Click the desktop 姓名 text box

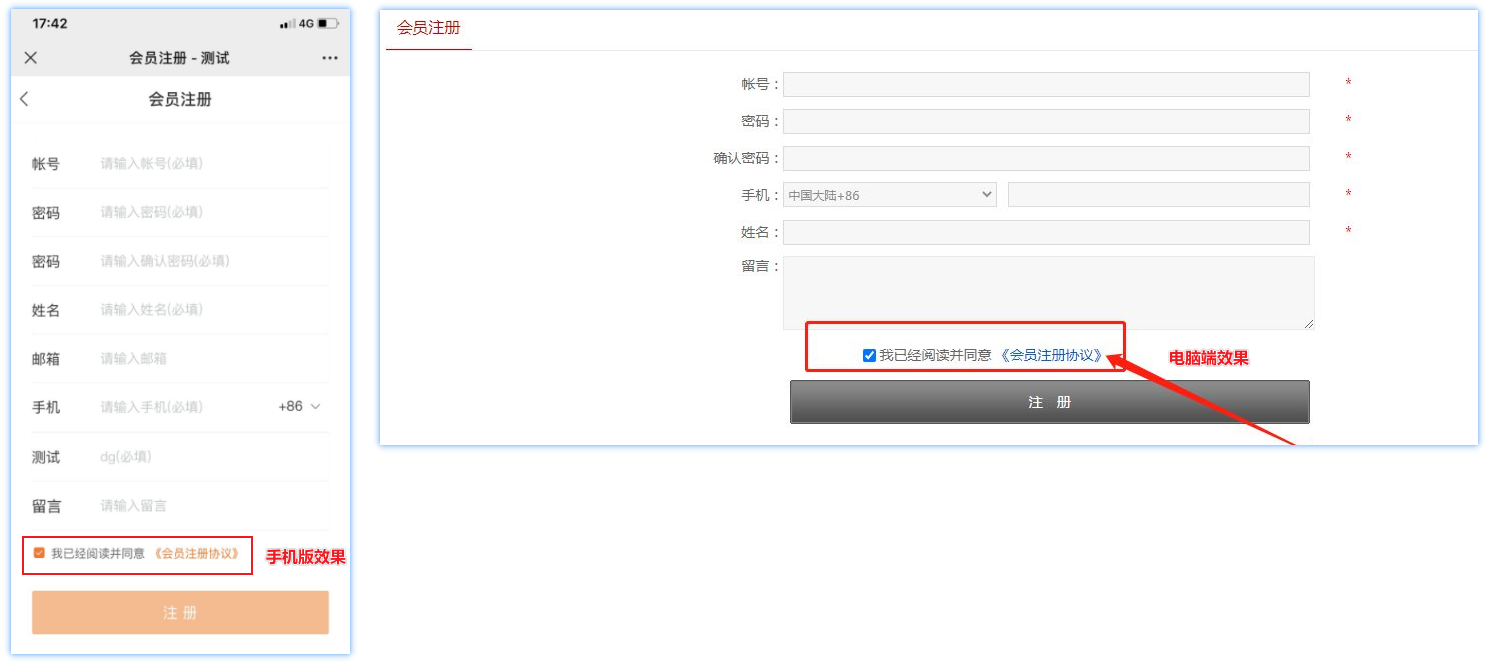pyautogui.click(x=1046, y=232)
